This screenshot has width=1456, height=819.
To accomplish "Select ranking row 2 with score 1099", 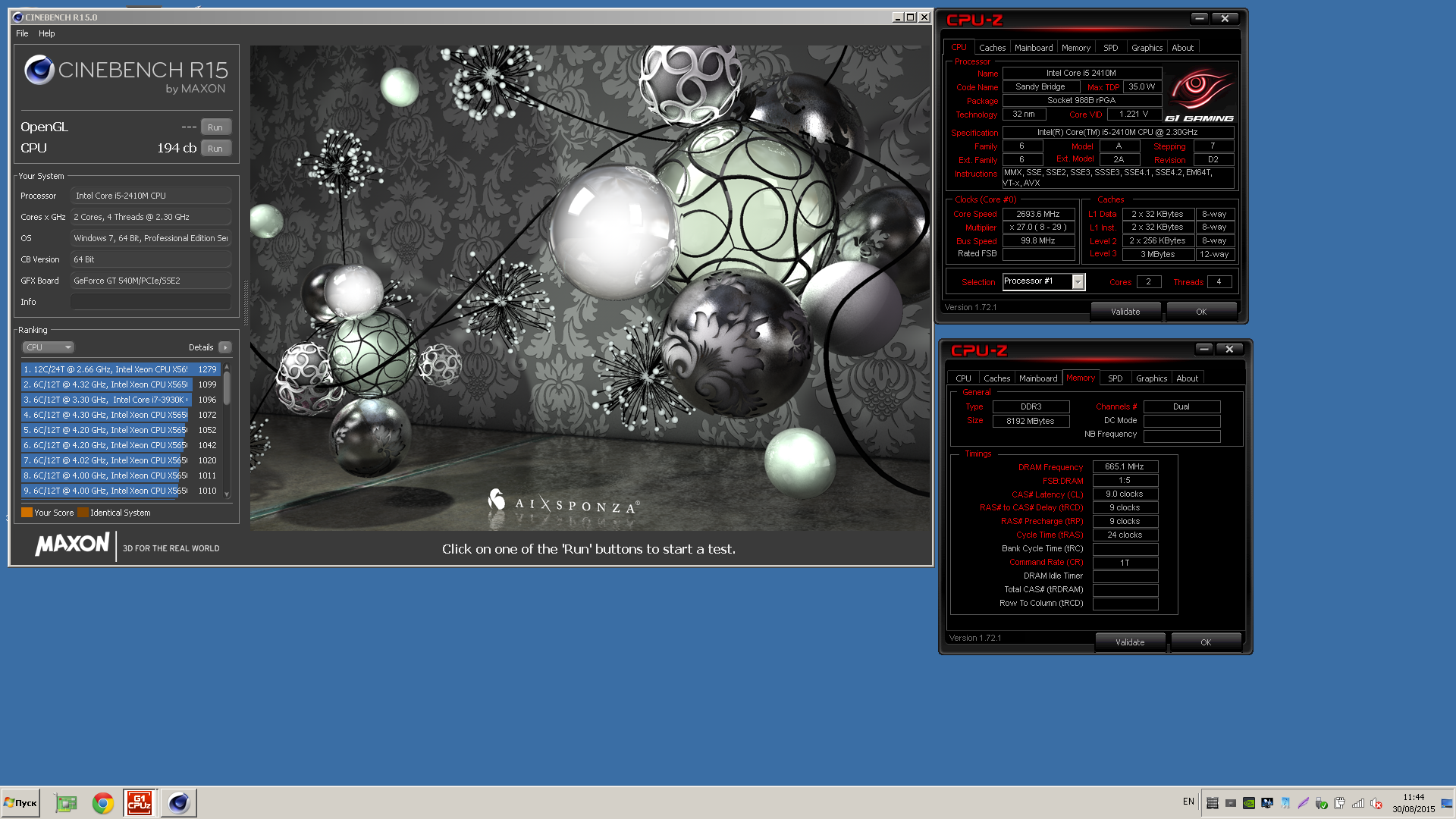I will pos(121,384).
